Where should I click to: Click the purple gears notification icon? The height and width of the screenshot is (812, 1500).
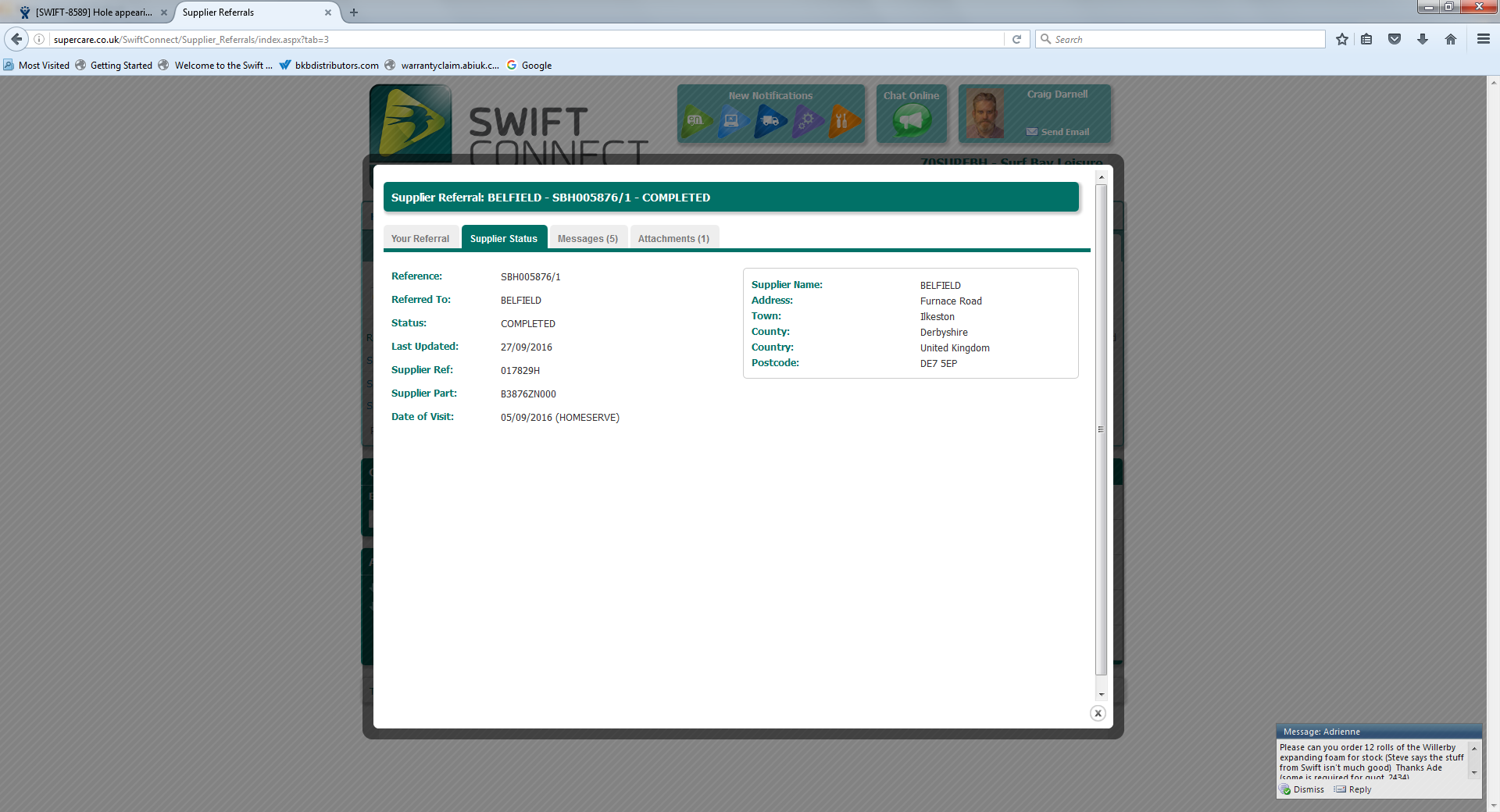pos(808,121)
